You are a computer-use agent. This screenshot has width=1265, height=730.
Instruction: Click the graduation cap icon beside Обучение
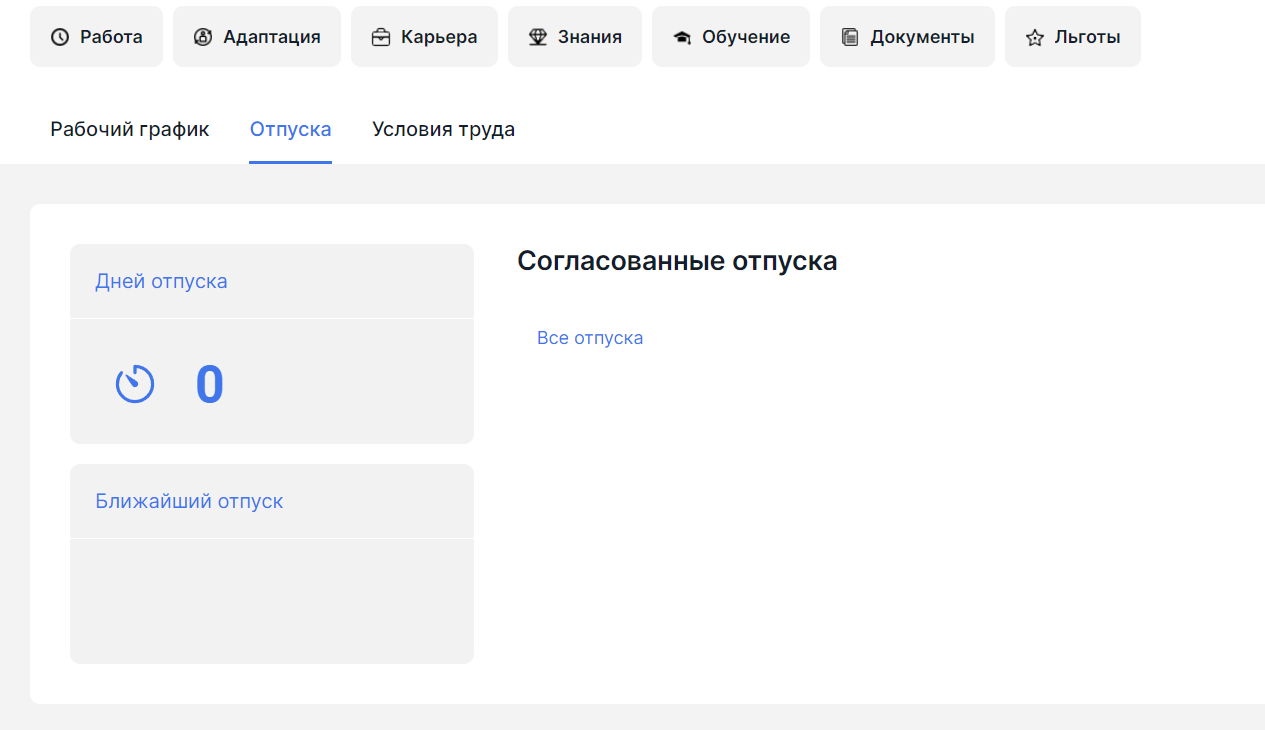tap(682, 37)
